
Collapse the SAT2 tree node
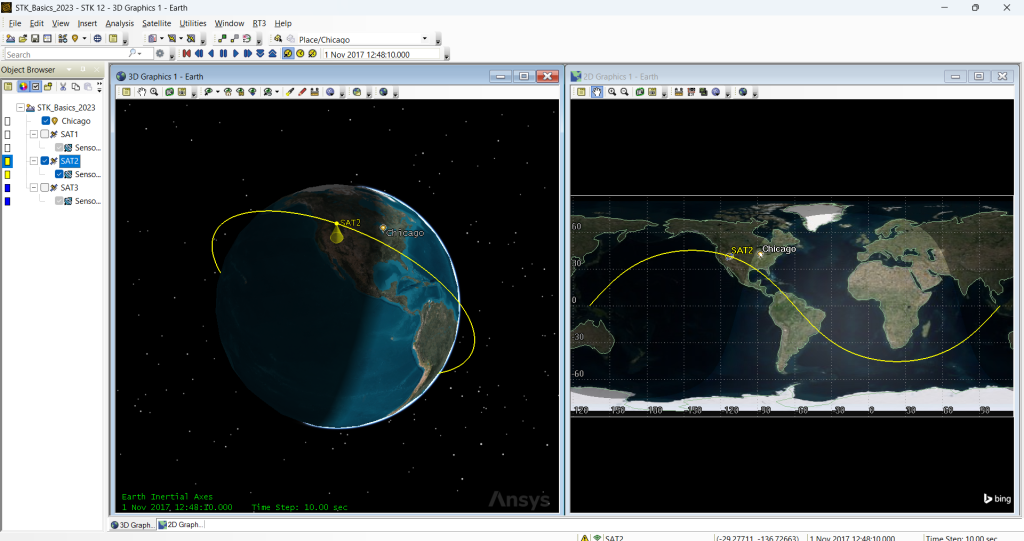(34, 161)
